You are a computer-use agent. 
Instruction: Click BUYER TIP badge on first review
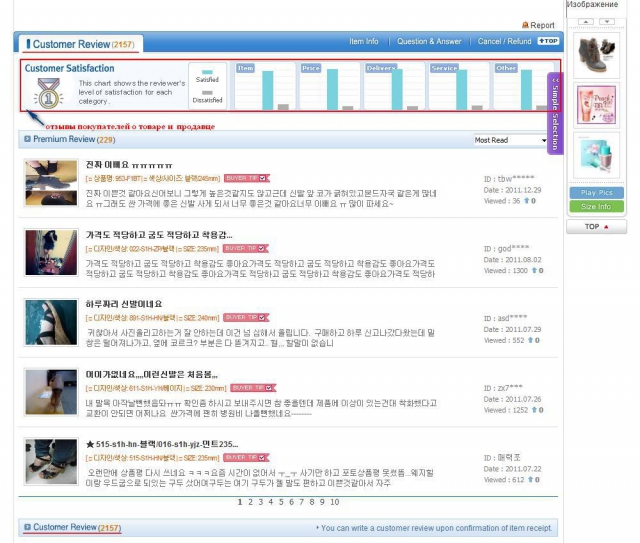coord(247,178)
